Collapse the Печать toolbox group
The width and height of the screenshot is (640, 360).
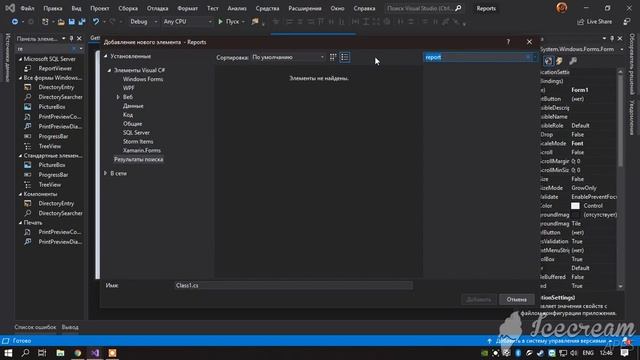click(20, 223)
